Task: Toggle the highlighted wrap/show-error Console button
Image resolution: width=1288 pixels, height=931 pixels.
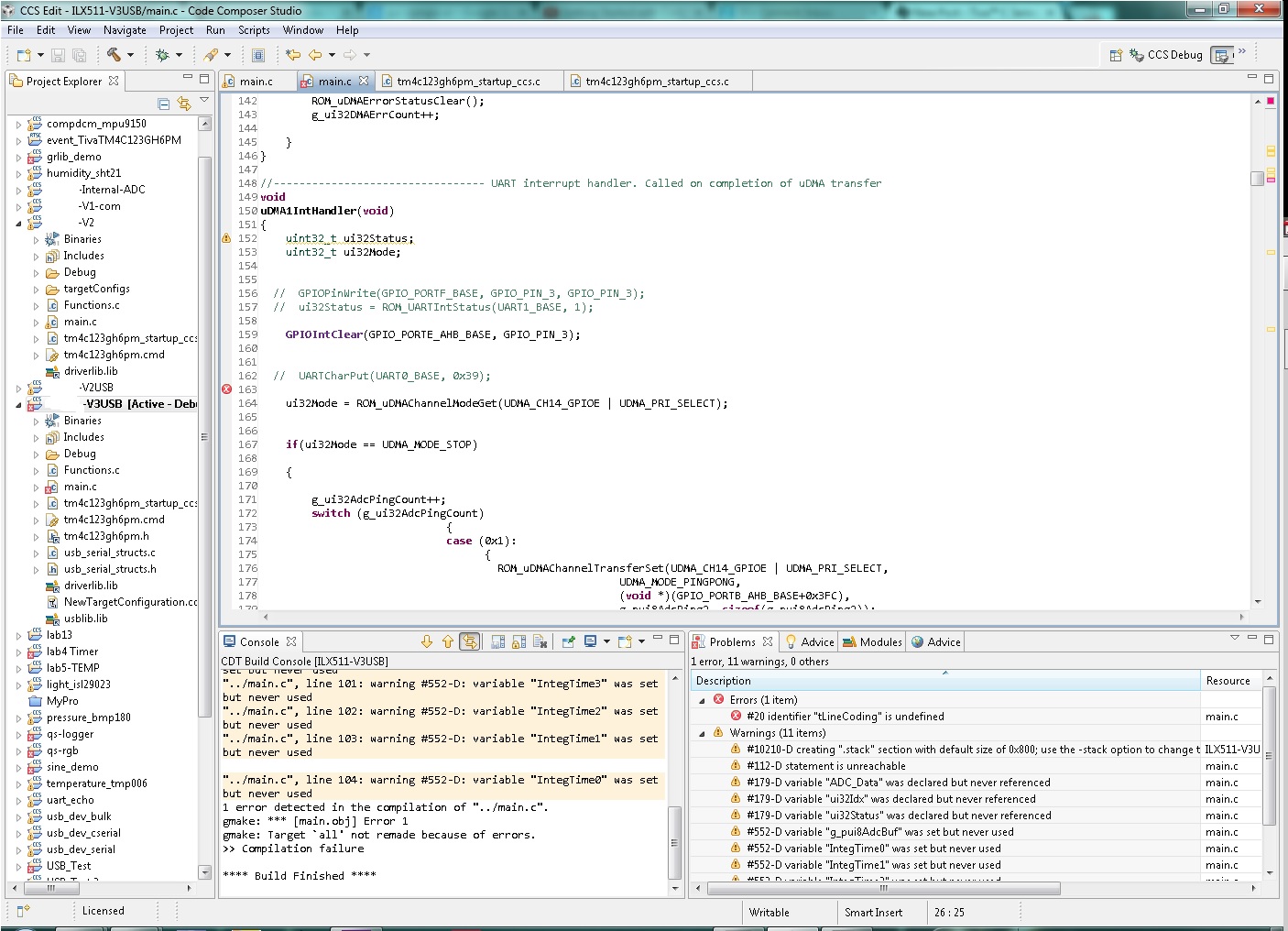Action: (x=469, y=641)
